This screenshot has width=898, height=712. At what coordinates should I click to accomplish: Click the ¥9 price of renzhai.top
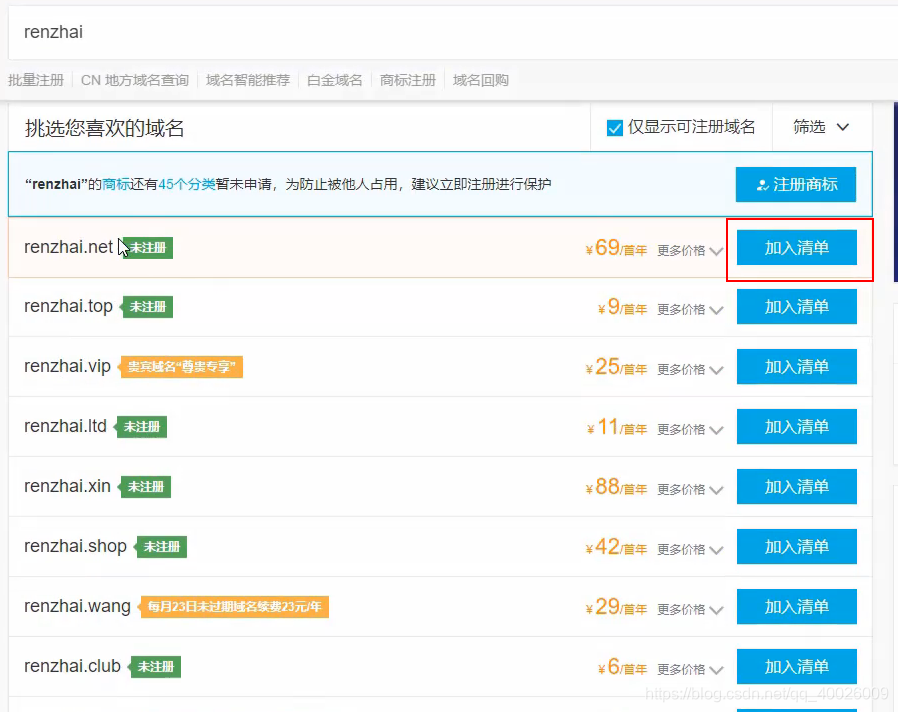[x=623, y=307]
